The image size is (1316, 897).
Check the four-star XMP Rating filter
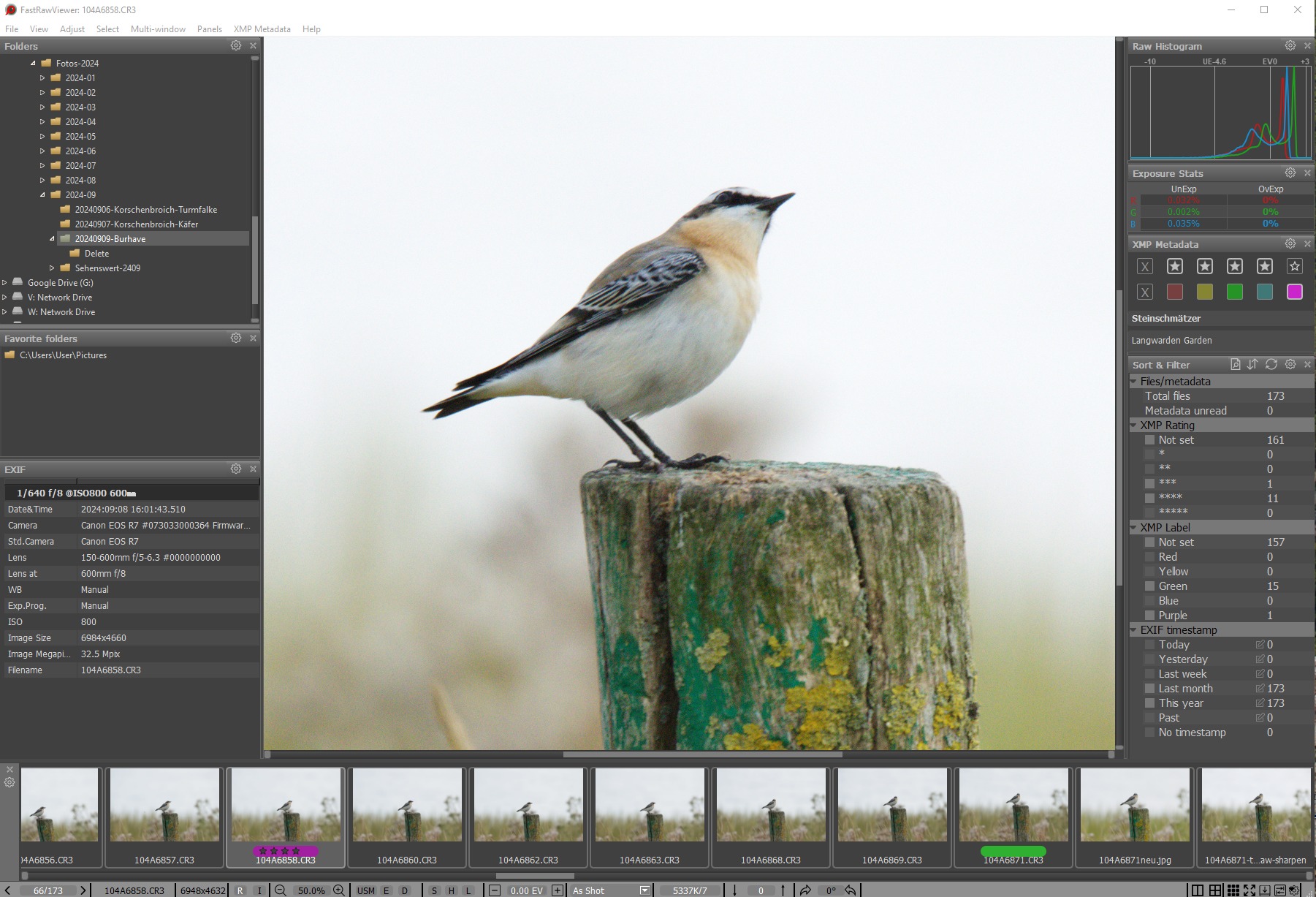(1149, 499)
